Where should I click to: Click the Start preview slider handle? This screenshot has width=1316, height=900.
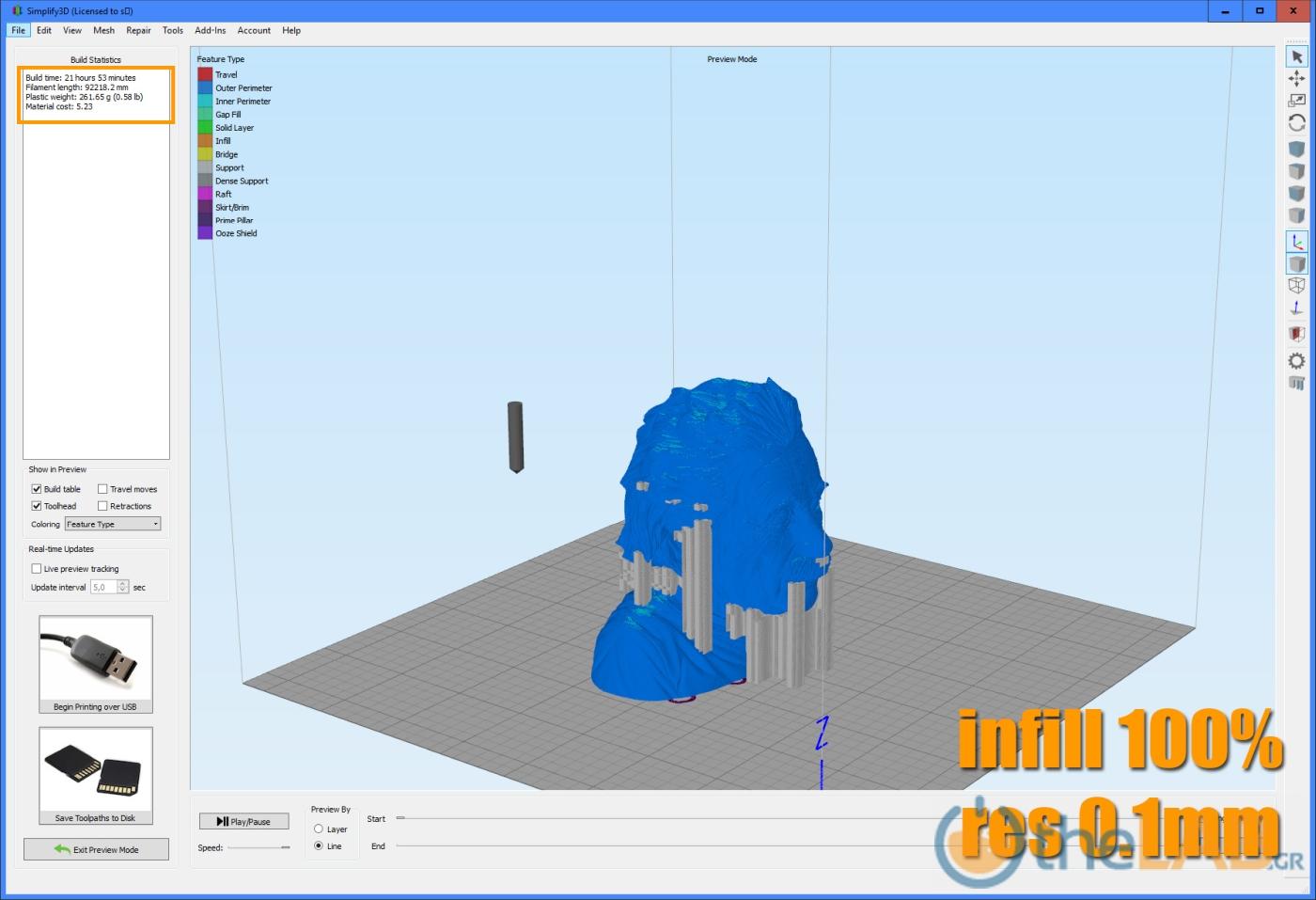[x=400, y=818]
